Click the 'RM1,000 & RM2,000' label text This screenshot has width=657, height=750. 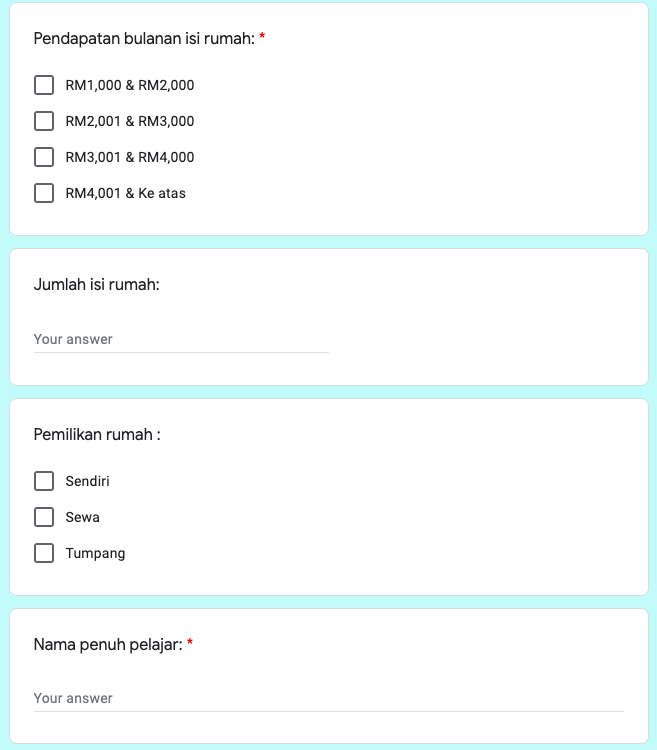pos(130,85)
